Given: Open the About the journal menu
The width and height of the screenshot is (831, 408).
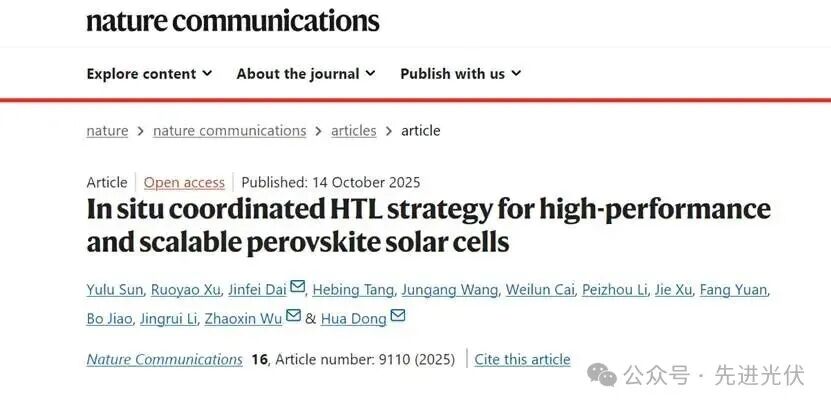Looking at the screenshot, I should pos(305,73).
